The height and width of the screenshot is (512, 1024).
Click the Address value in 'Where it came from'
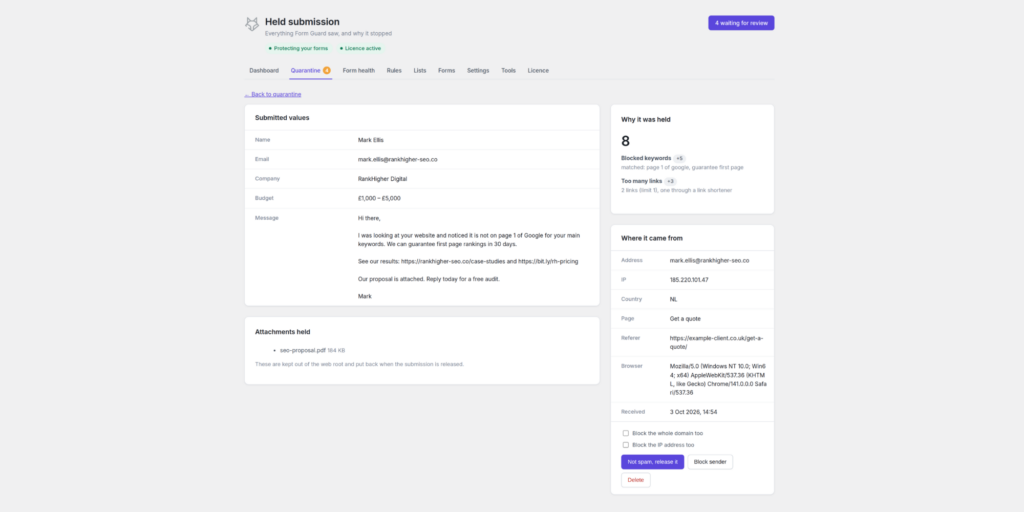pyautogui.click(x=709, y=260)
